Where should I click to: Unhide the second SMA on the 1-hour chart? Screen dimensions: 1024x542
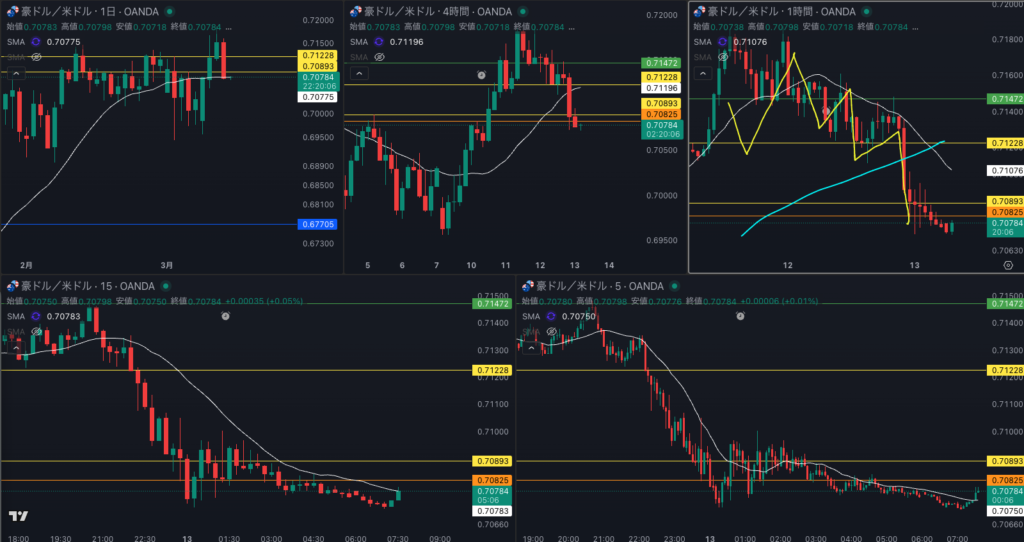(724, 57)
